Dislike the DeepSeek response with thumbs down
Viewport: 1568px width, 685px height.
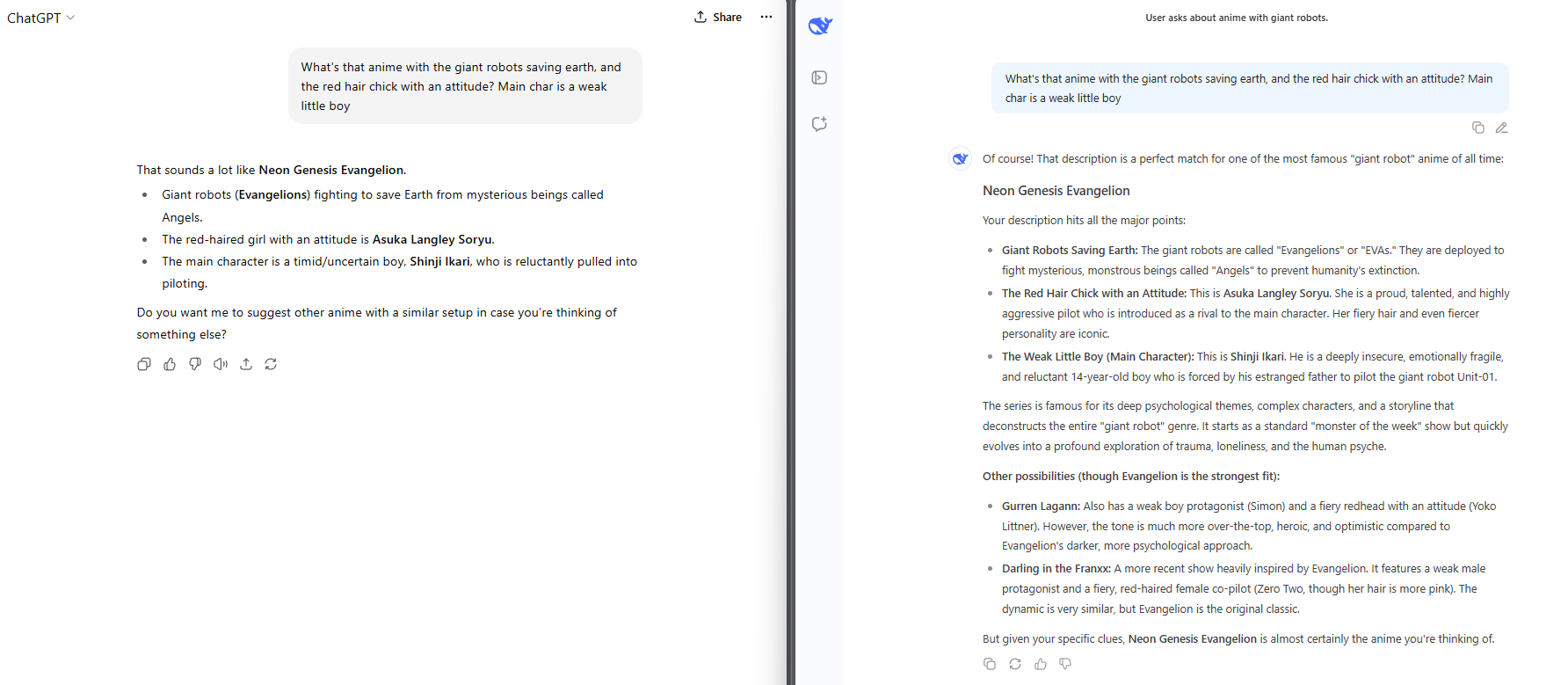(x=1065, y=664)
